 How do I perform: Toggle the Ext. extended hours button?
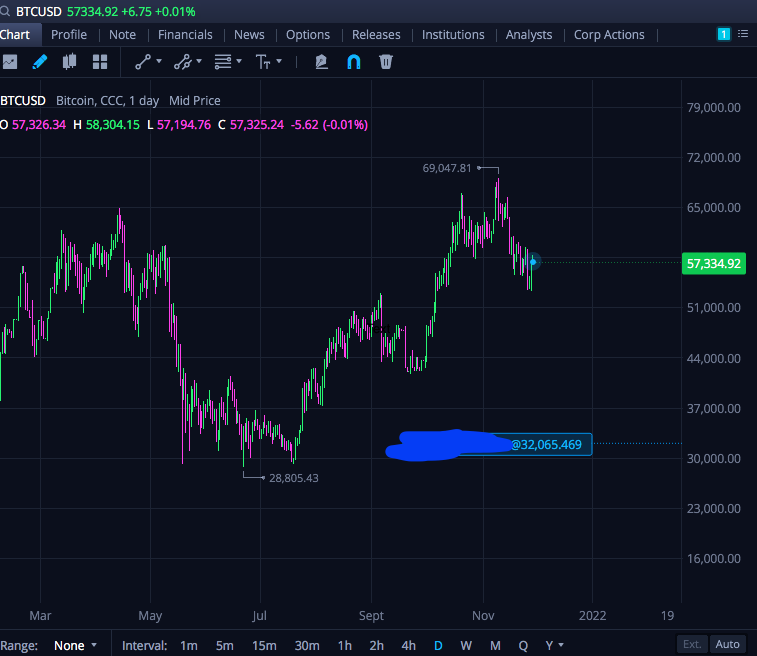pos(692,644)
